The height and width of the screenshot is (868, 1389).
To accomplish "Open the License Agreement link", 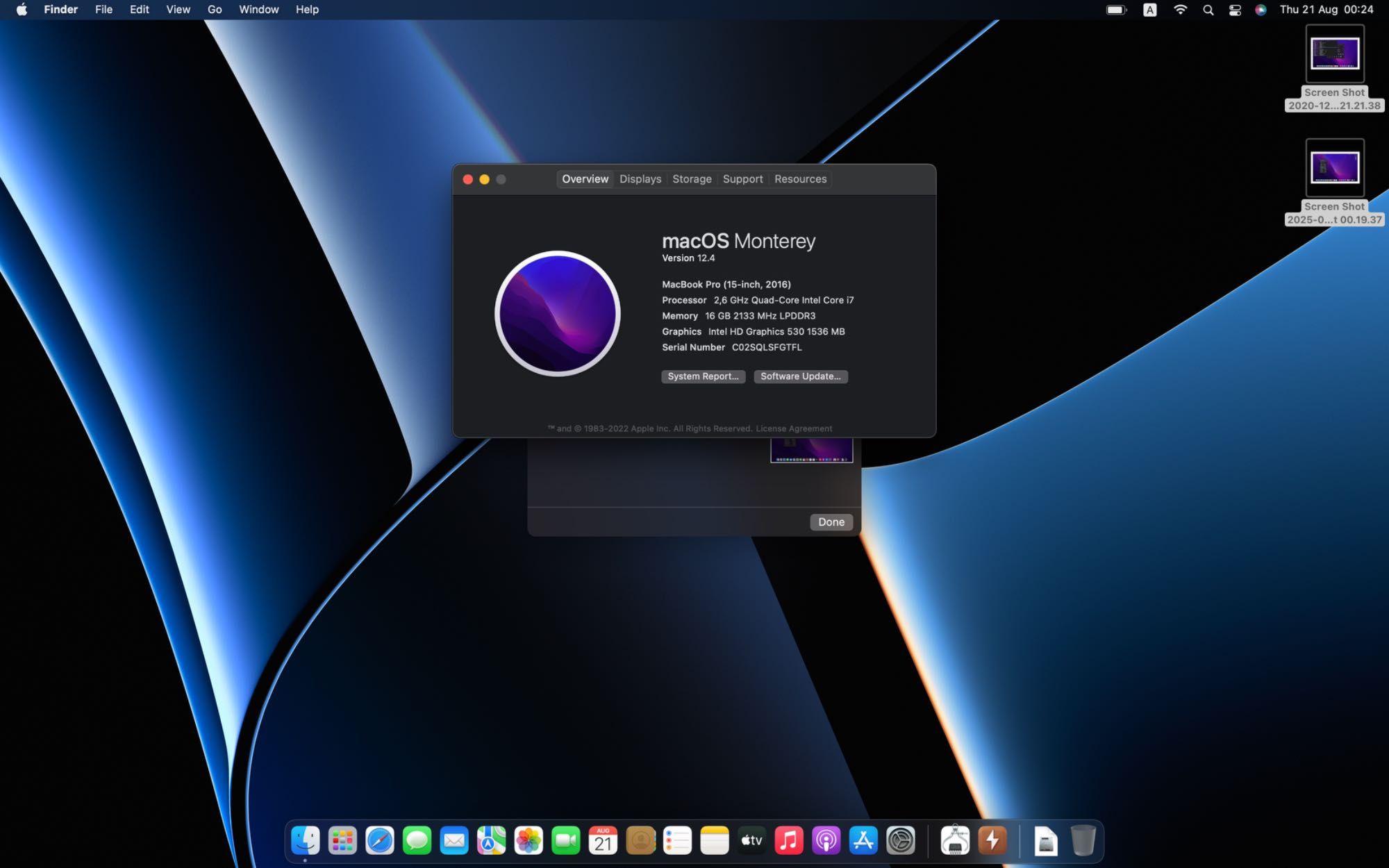I will pyautogui.click(x=794, y=428).
